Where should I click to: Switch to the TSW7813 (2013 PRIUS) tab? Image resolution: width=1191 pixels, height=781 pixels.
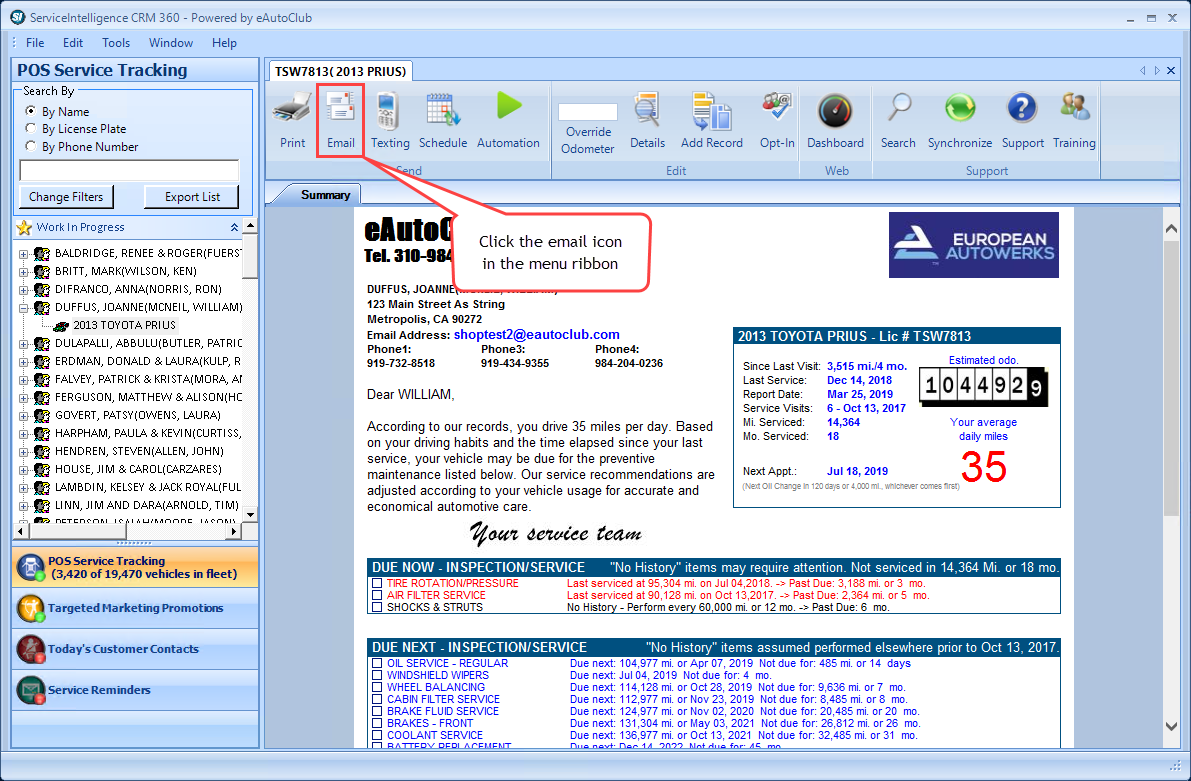point(340,71)
